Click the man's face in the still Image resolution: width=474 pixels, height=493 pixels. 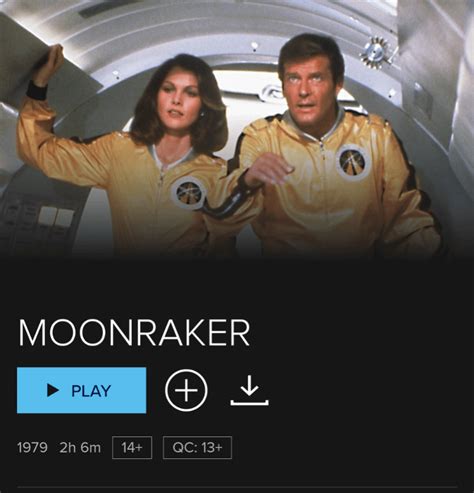point(305,85)
